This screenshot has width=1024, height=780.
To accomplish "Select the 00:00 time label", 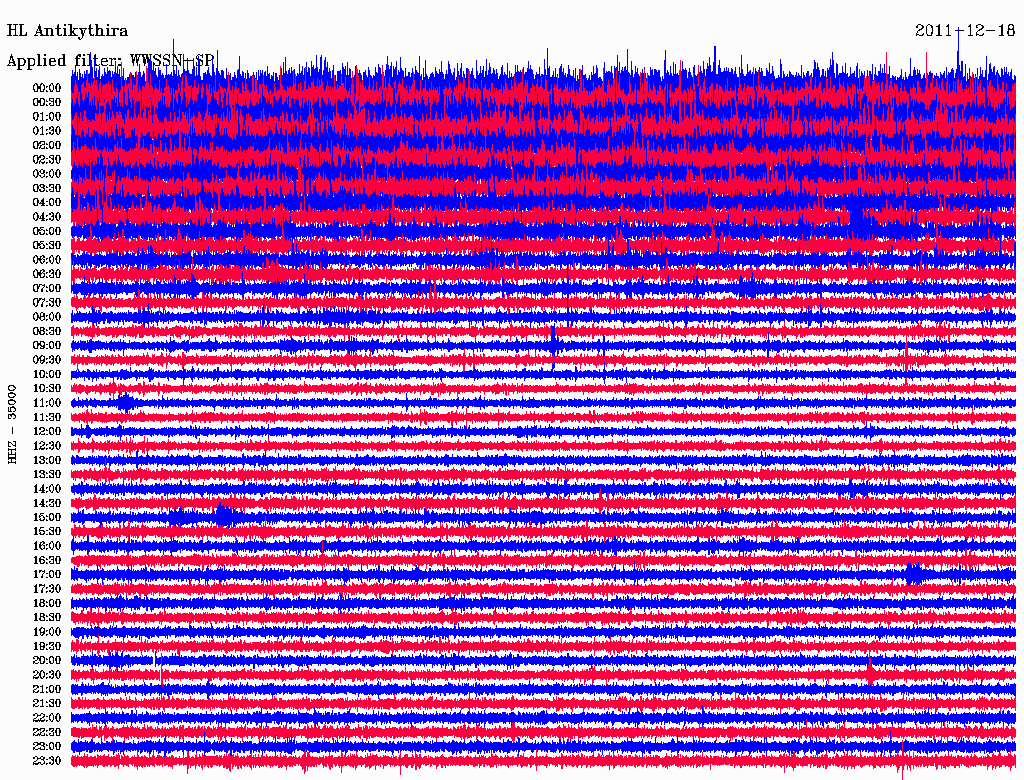I will click(x=47, y=88).
